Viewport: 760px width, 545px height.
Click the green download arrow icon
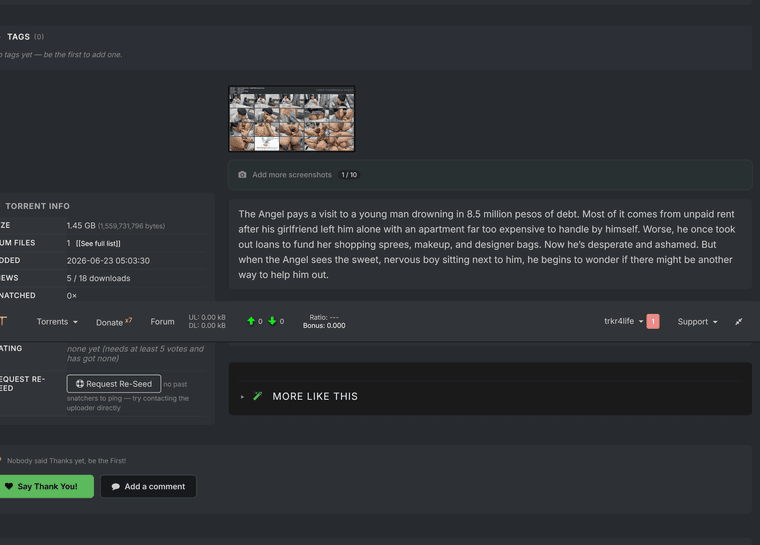tap(272, 321)
